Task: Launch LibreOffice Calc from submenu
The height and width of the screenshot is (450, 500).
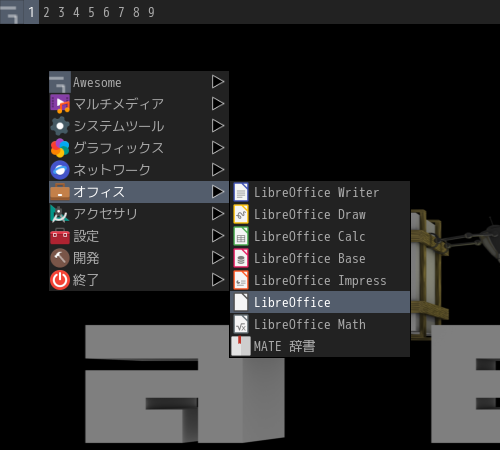Action: 320,236
